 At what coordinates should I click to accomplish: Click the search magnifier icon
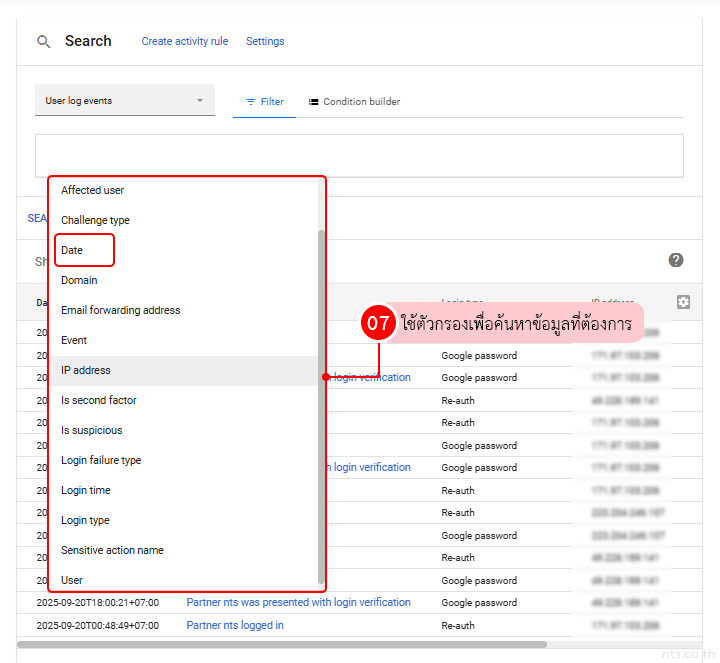click(43, 42)
